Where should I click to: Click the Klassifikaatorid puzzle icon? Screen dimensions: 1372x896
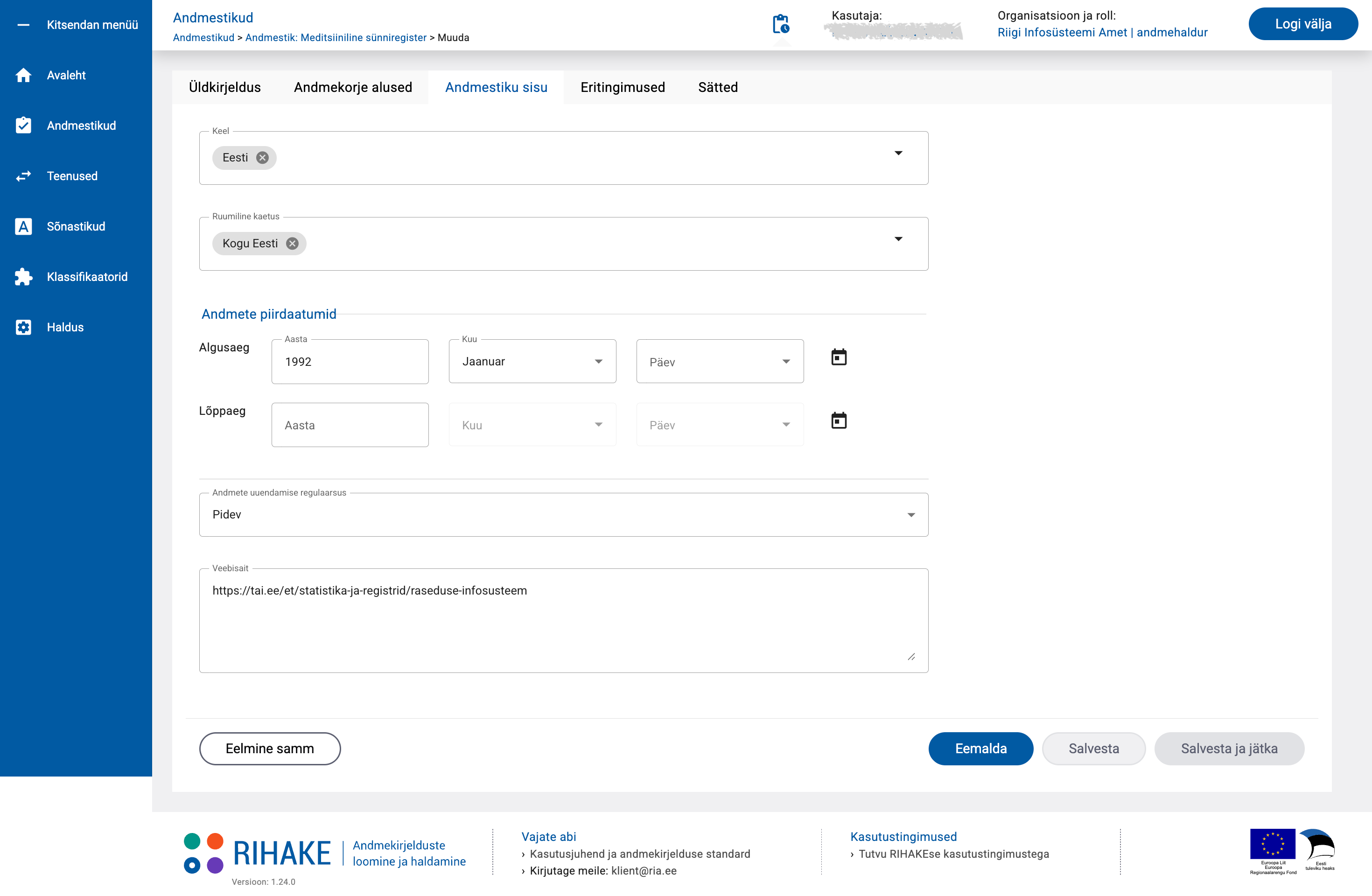[23, 277]
